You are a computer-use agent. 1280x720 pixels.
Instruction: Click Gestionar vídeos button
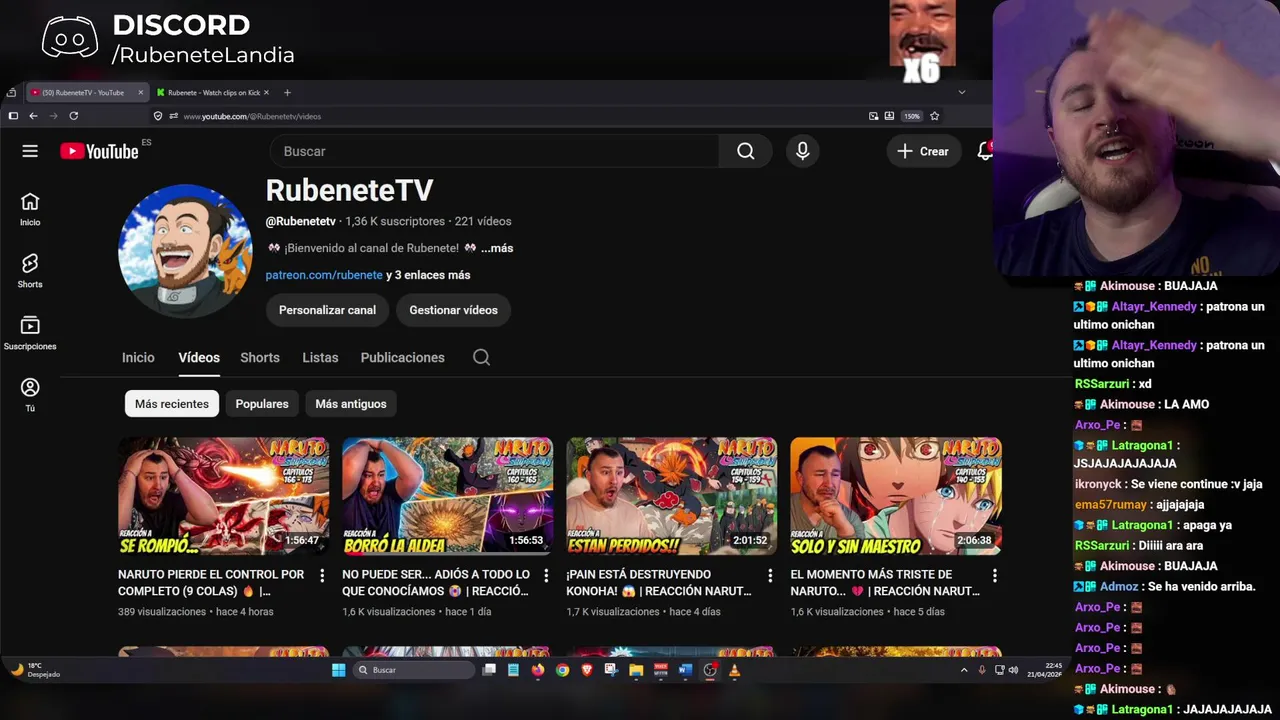[453, 310]
